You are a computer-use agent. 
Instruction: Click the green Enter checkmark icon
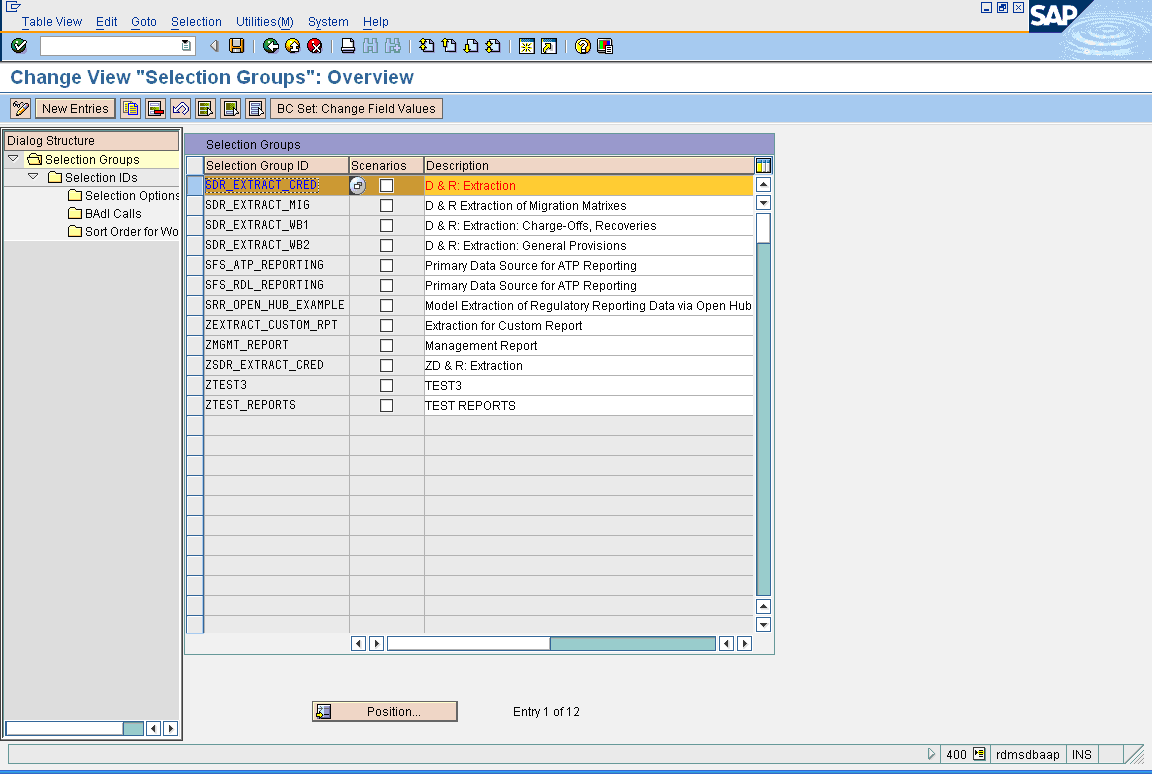18,46
